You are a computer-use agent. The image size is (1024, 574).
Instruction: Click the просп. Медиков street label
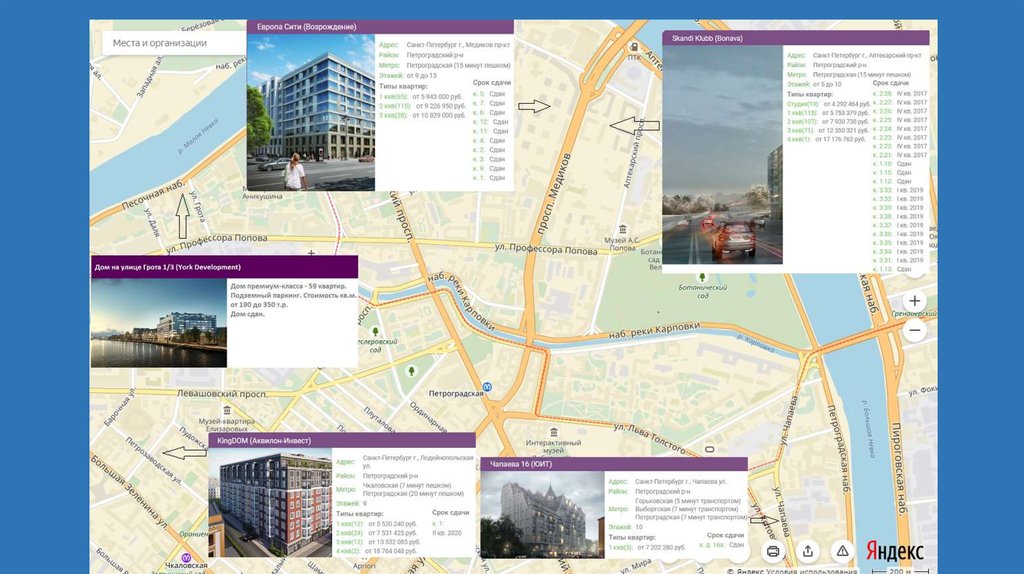click(552, 194)
